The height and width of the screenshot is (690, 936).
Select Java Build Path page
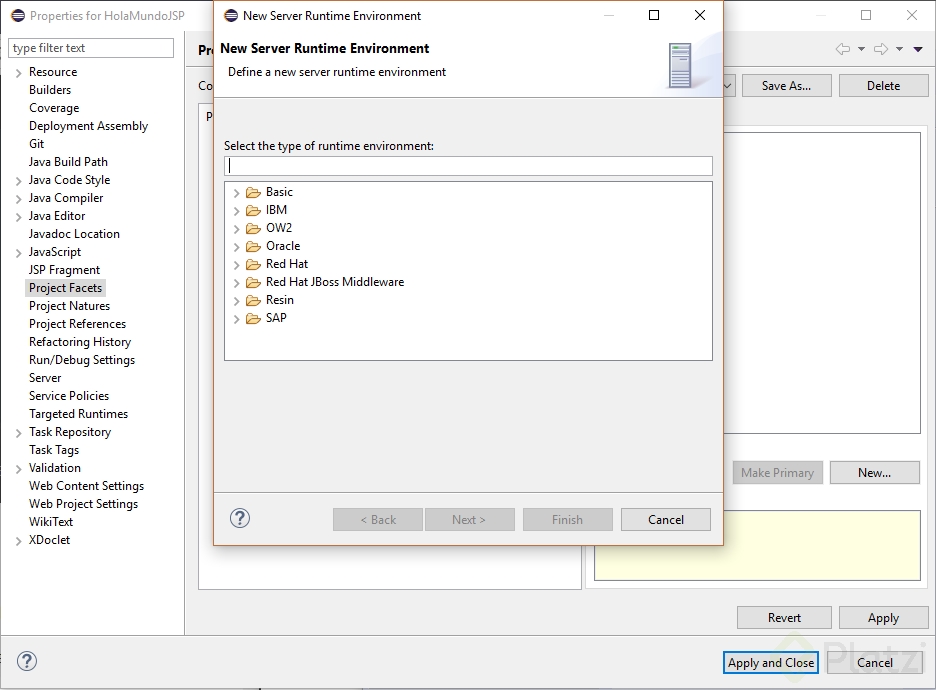68,162
